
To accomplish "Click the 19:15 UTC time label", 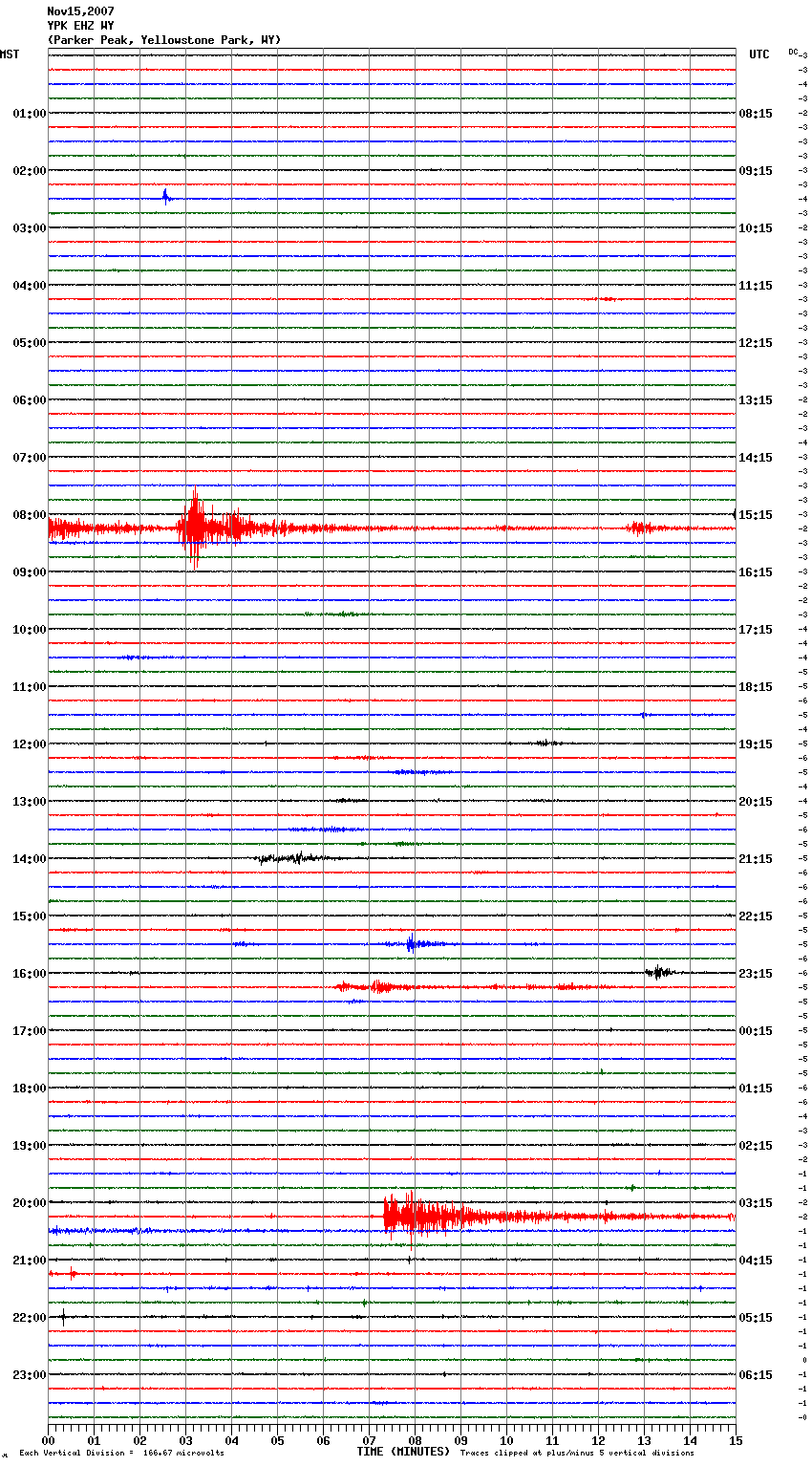I will (756, 744).
